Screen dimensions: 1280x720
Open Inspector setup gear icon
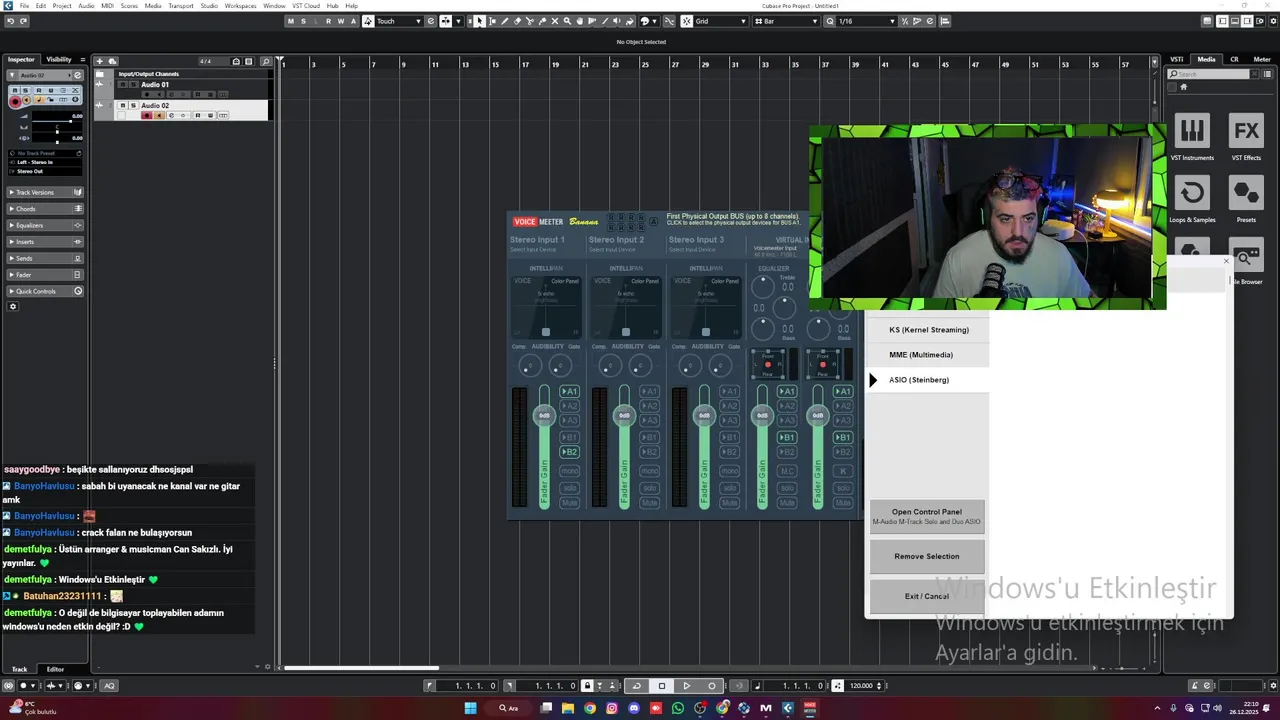13,306
